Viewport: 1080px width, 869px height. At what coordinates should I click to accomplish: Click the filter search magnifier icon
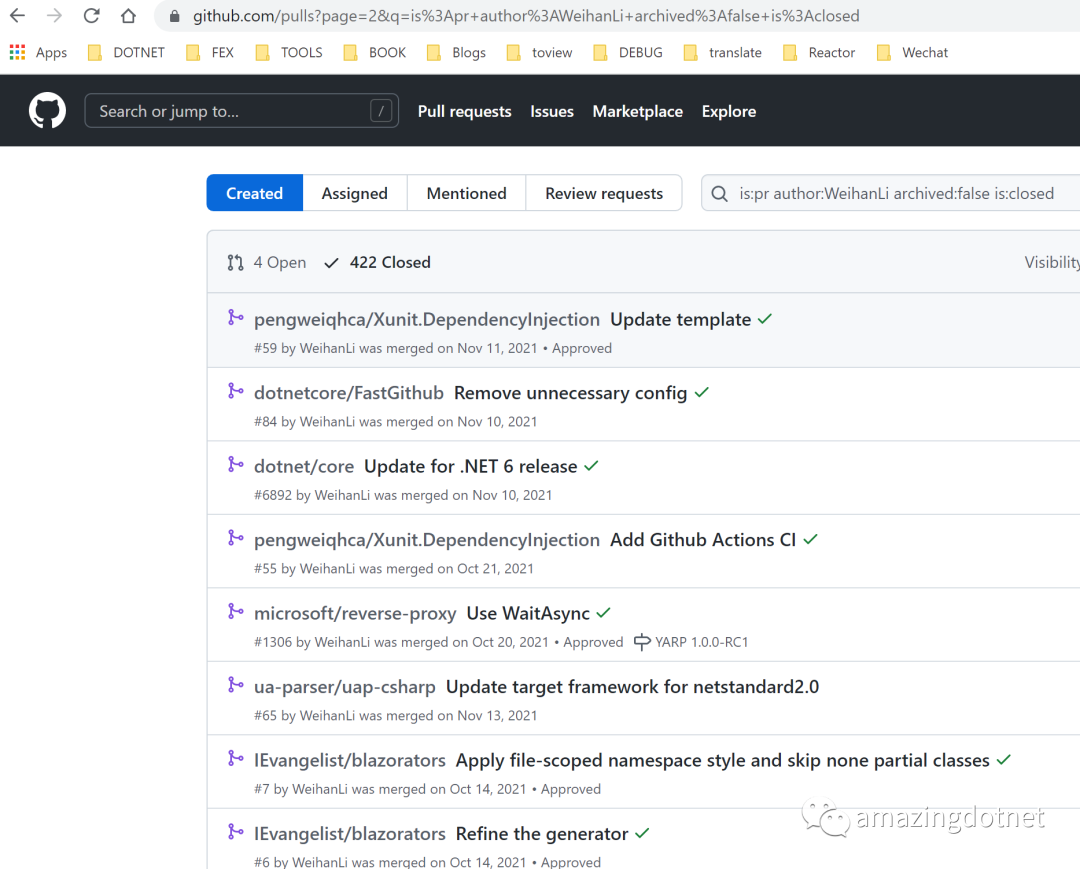tap(719, 193)
